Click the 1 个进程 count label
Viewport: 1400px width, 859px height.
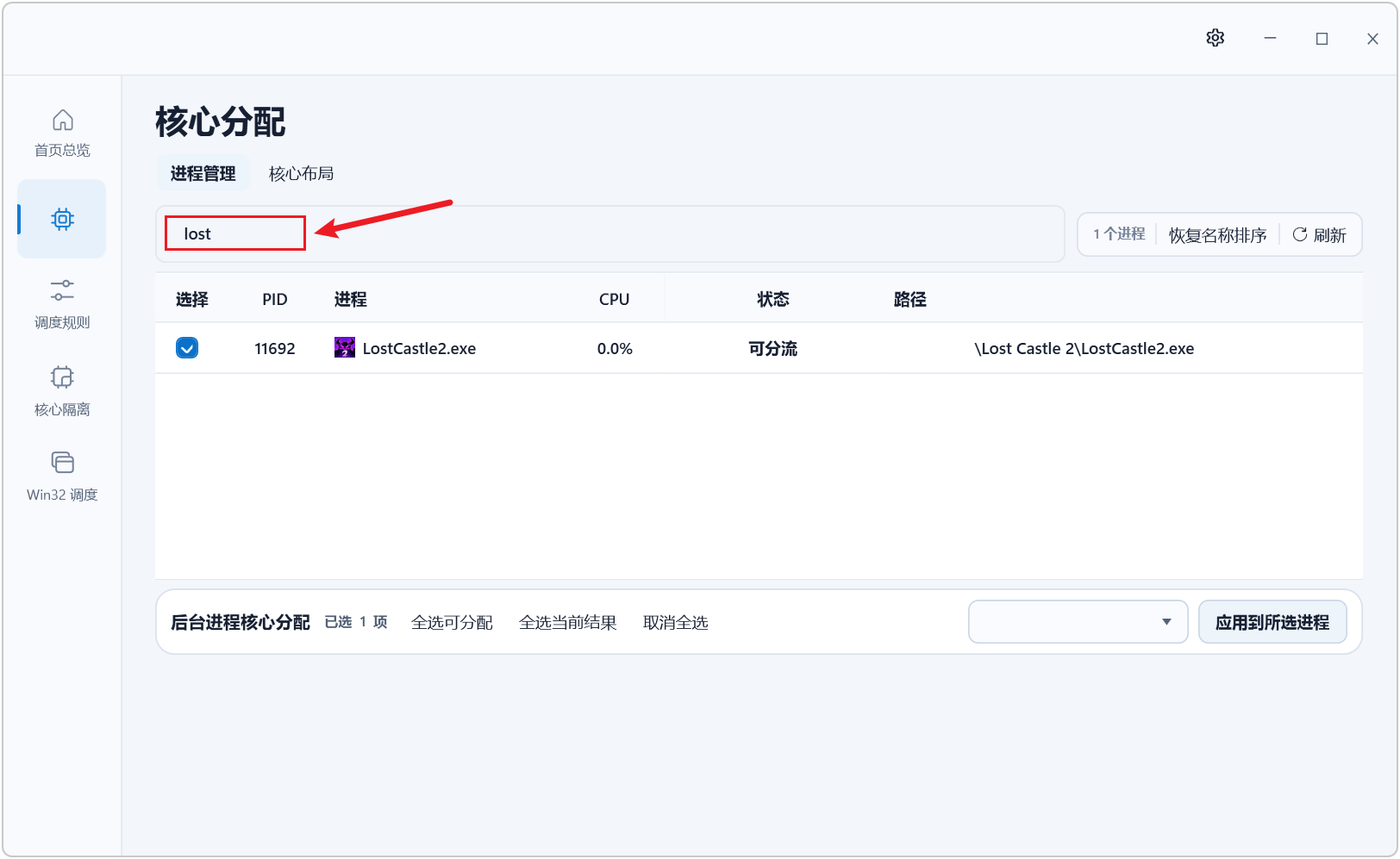pos(1119,233)
